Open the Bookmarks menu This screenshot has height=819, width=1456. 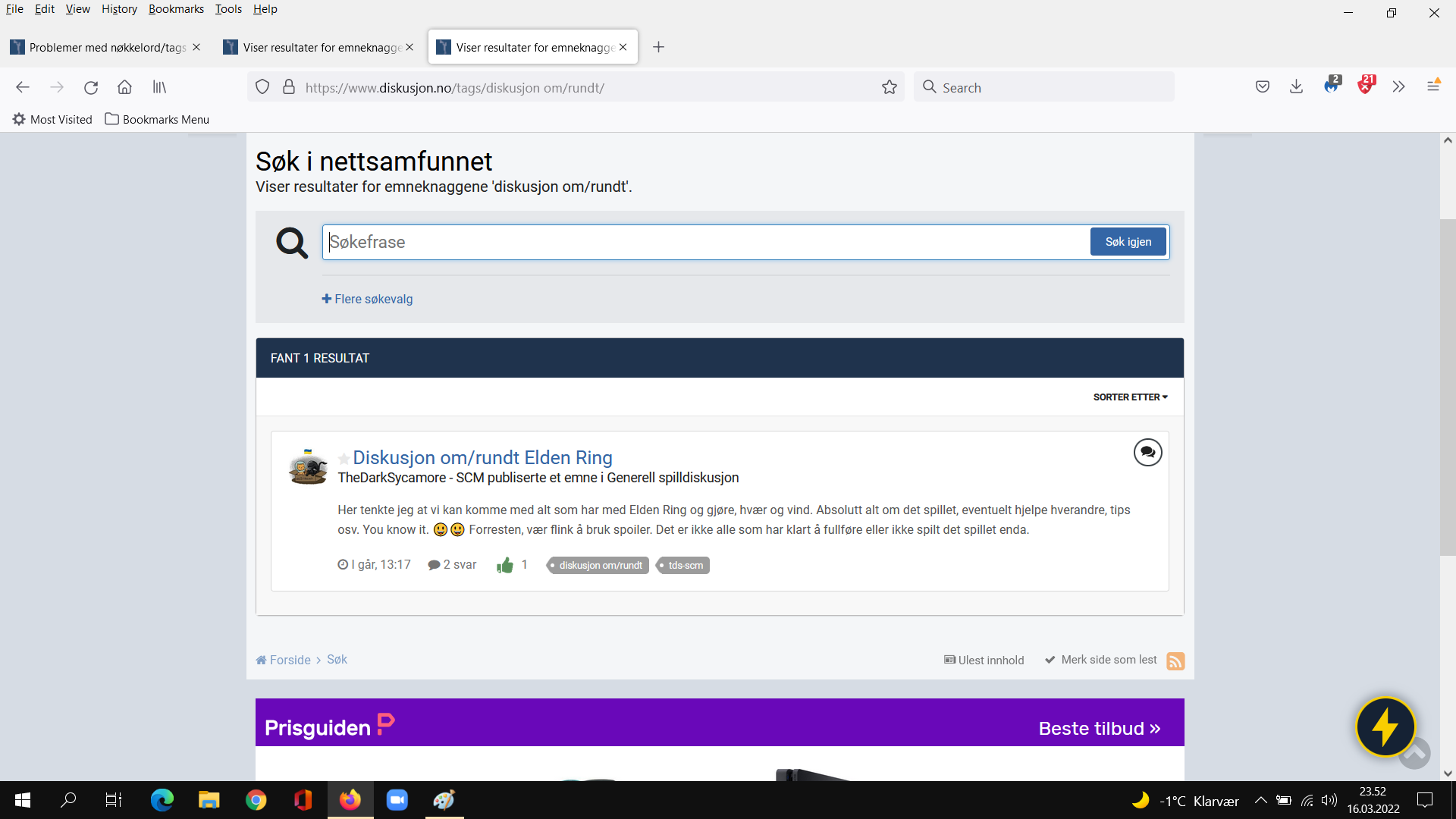tap(176, 9)
